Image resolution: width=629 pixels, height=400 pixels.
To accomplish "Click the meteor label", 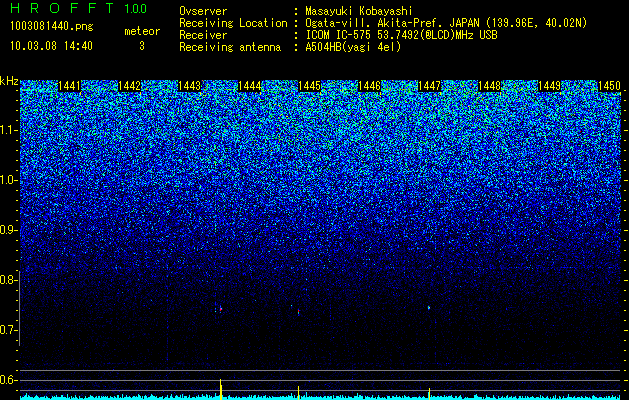I will tap(142, 31).
